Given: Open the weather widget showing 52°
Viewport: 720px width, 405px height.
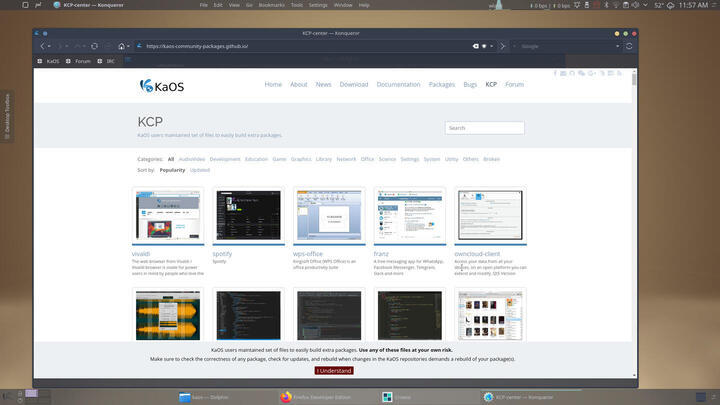Looking at the screenshot, I should (x=664, y=5).
